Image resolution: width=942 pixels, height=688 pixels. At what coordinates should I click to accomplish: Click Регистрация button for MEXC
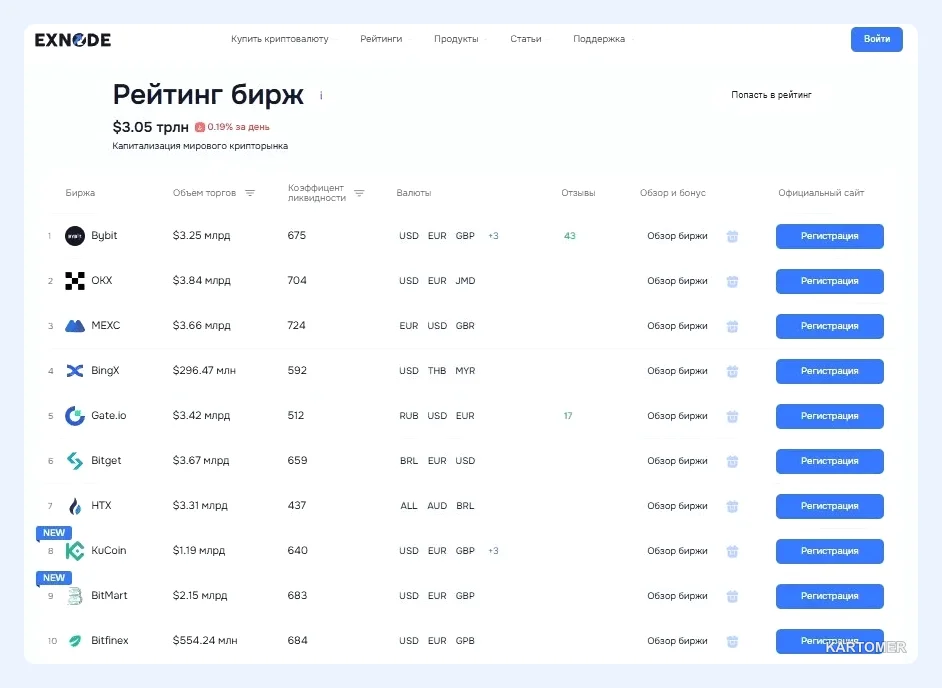point(830,326)
